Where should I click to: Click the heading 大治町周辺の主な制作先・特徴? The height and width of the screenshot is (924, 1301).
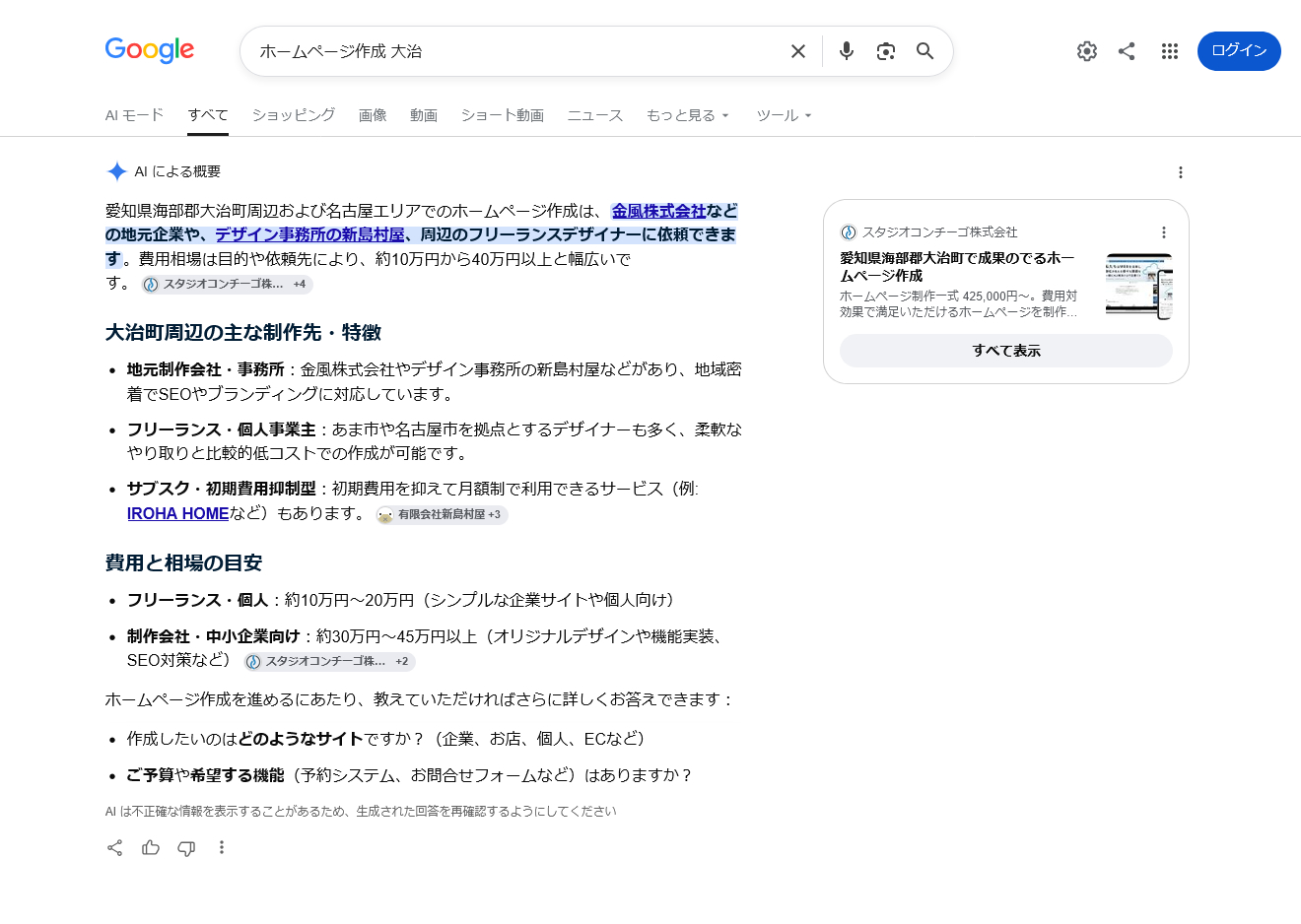(243, 333)
